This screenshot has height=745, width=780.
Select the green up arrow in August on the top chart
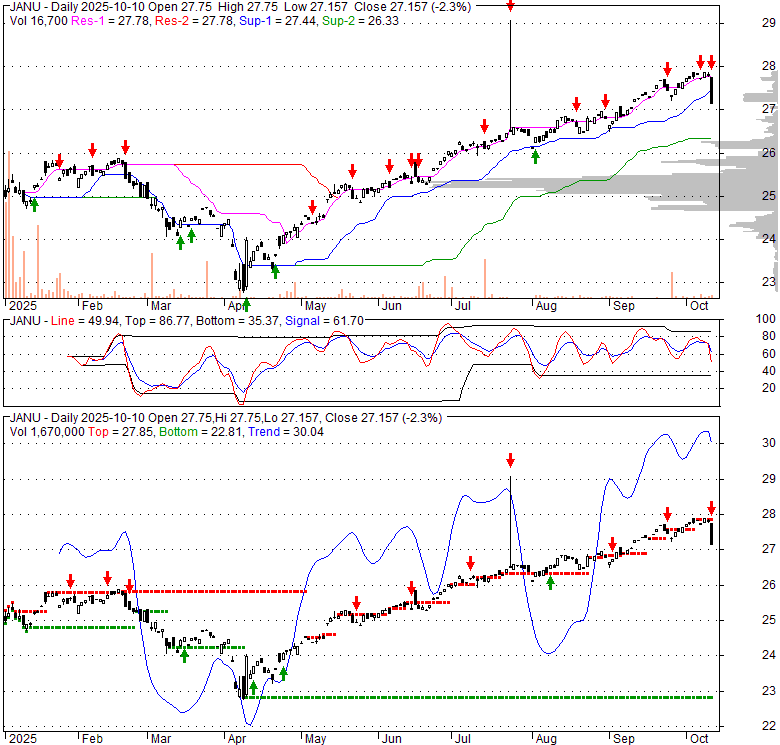coord(535,157)
